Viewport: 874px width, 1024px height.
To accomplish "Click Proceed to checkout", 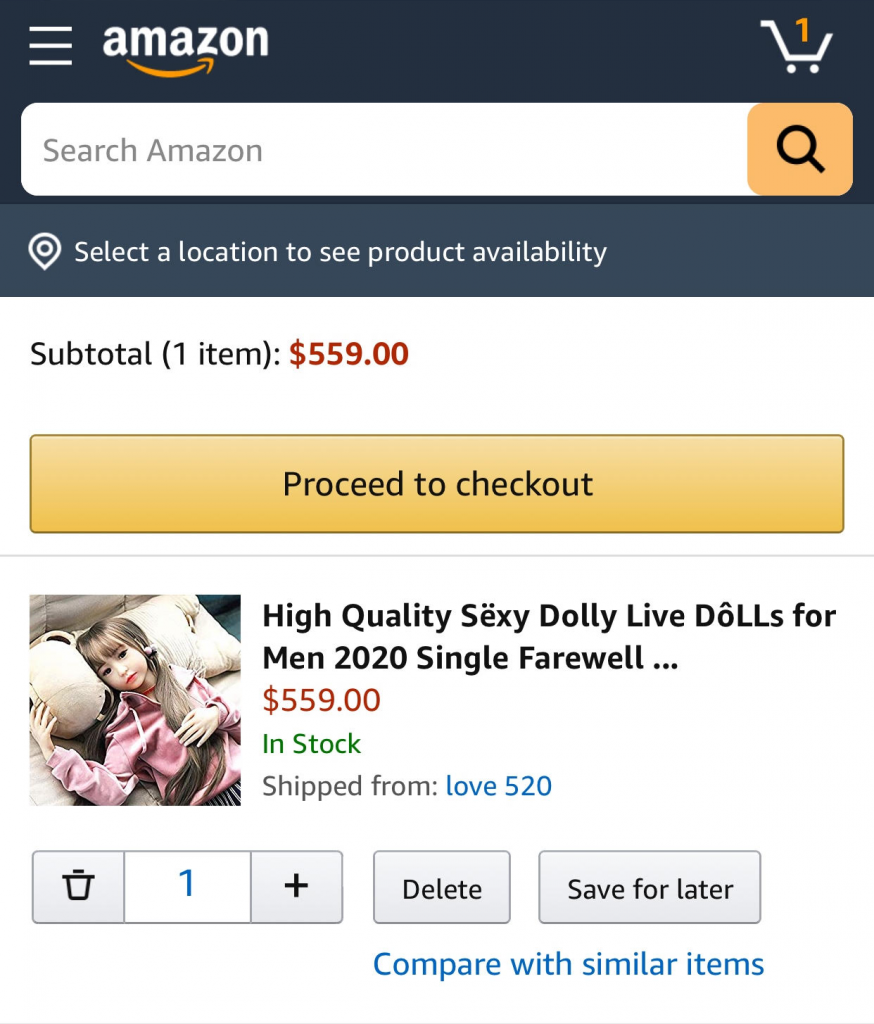I will pyautogui.click(x=437, y=484).
